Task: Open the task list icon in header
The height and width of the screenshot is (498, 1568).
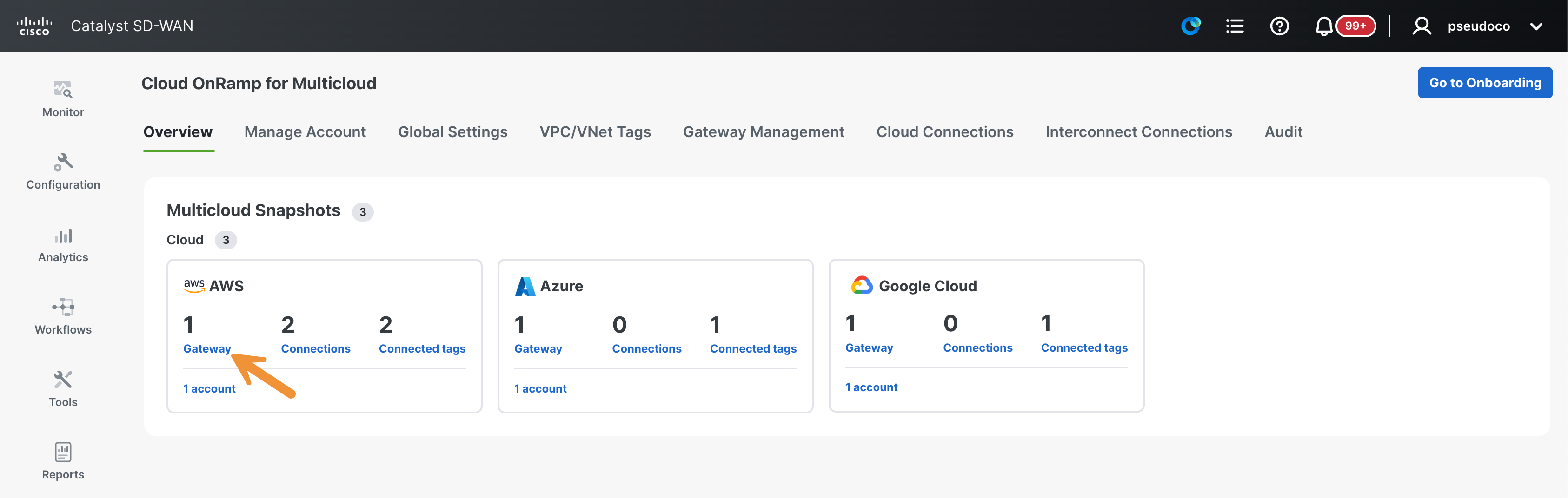Action: [1235, 26]
